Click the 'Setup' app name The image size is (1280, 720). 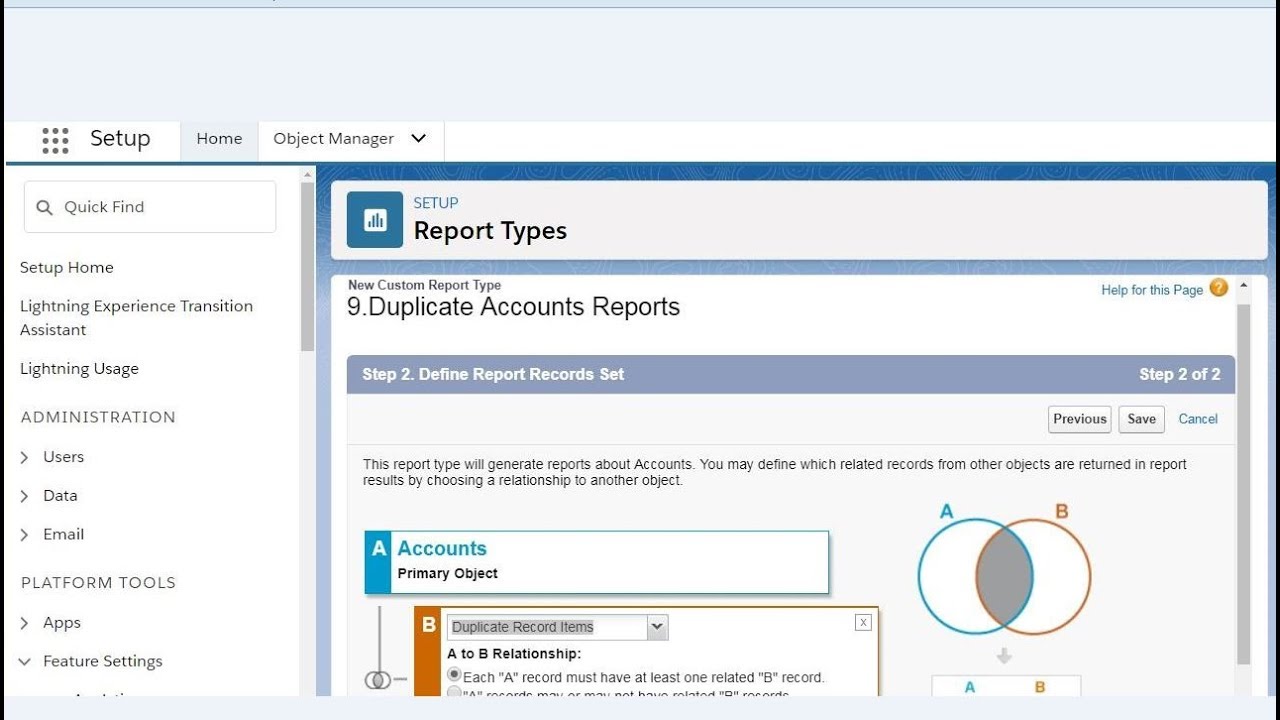click(x=120, y=139)
